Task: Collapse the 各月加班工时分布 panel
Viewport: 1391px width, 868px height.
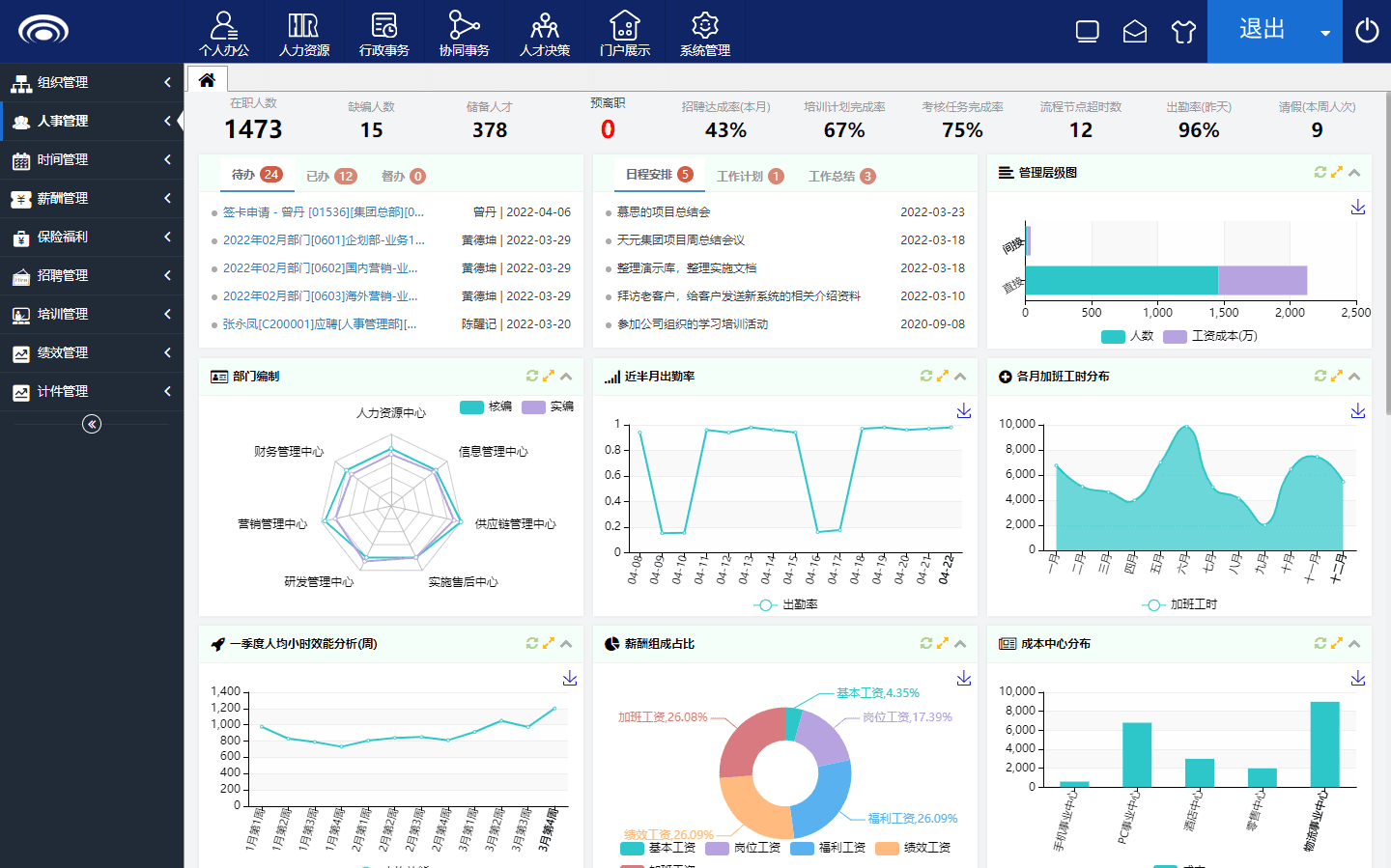Action: [x=1354, y=376]
